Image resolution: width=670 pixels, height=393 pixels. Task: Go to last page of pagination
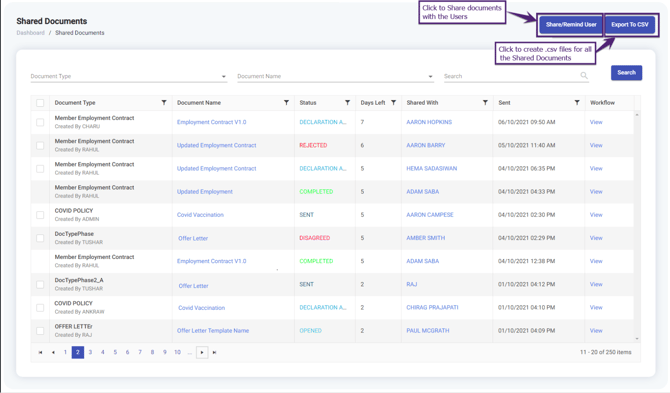click(x=215, y=352)
